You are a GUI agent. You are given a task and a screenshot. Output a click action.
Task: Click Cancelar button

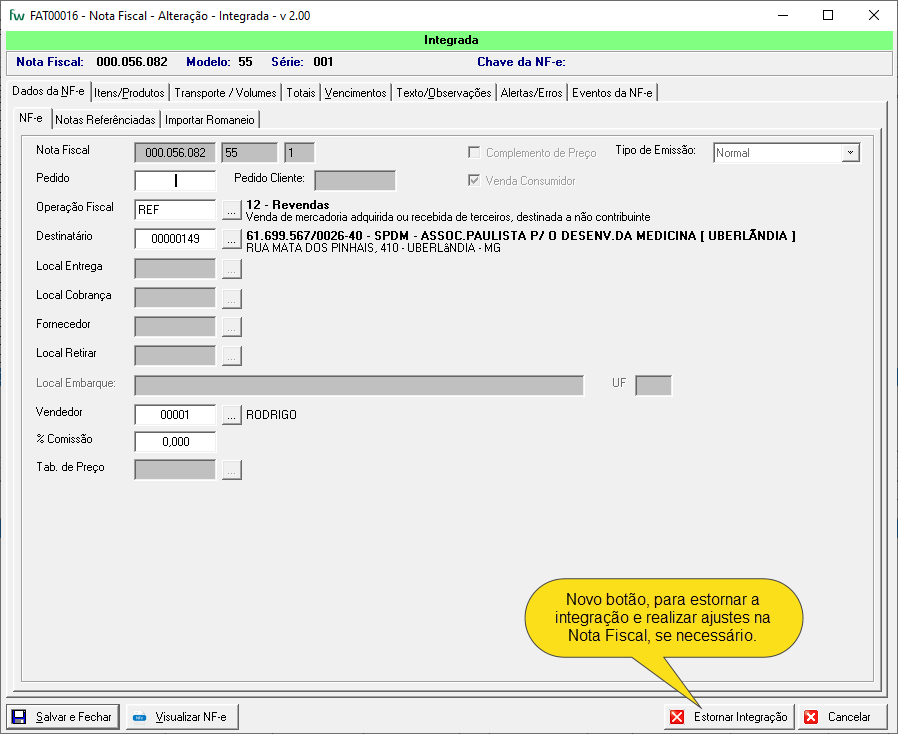pos(842,717)
